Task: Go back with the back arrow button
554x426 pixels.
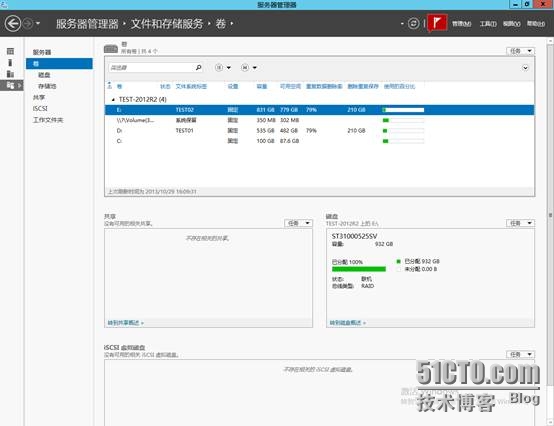Action: (x=13, y=24)
